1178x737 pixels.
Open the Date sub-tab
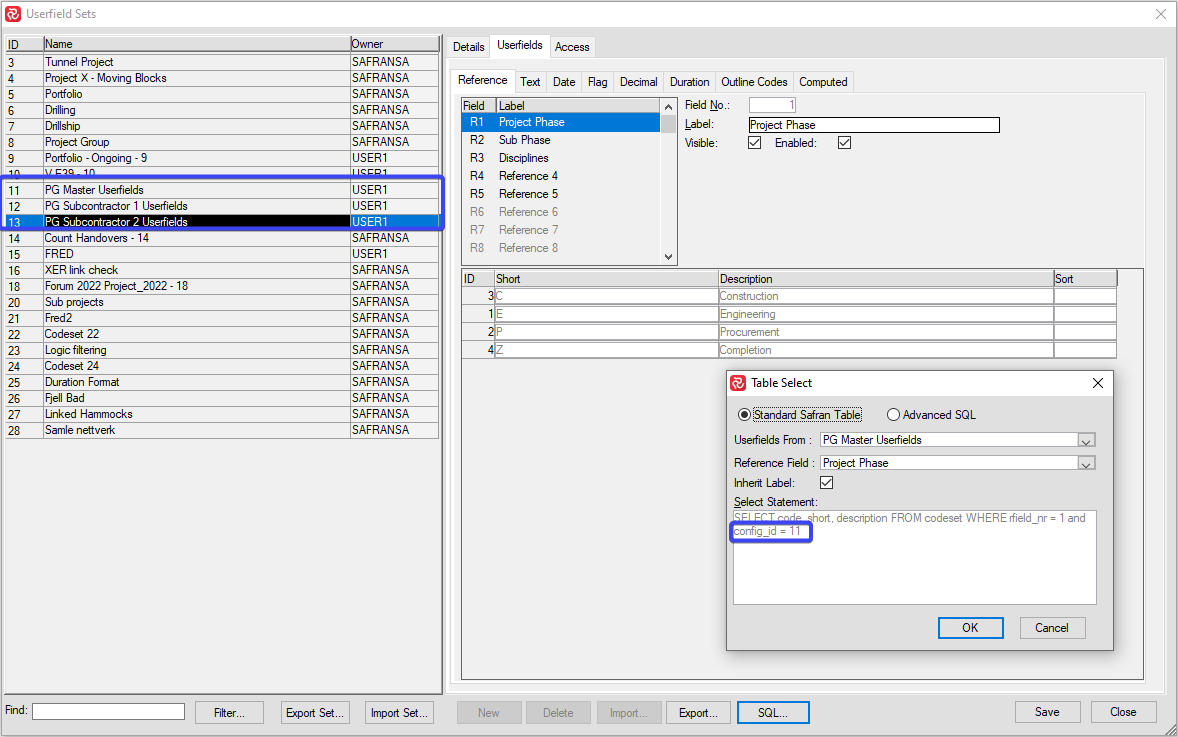tap(564, 82)
